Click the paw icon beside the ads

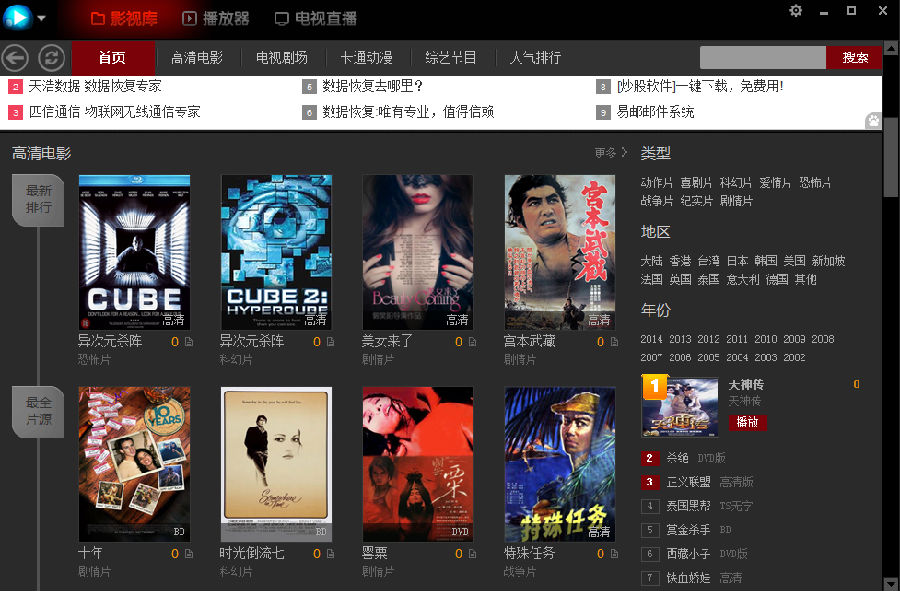point(873,121)
